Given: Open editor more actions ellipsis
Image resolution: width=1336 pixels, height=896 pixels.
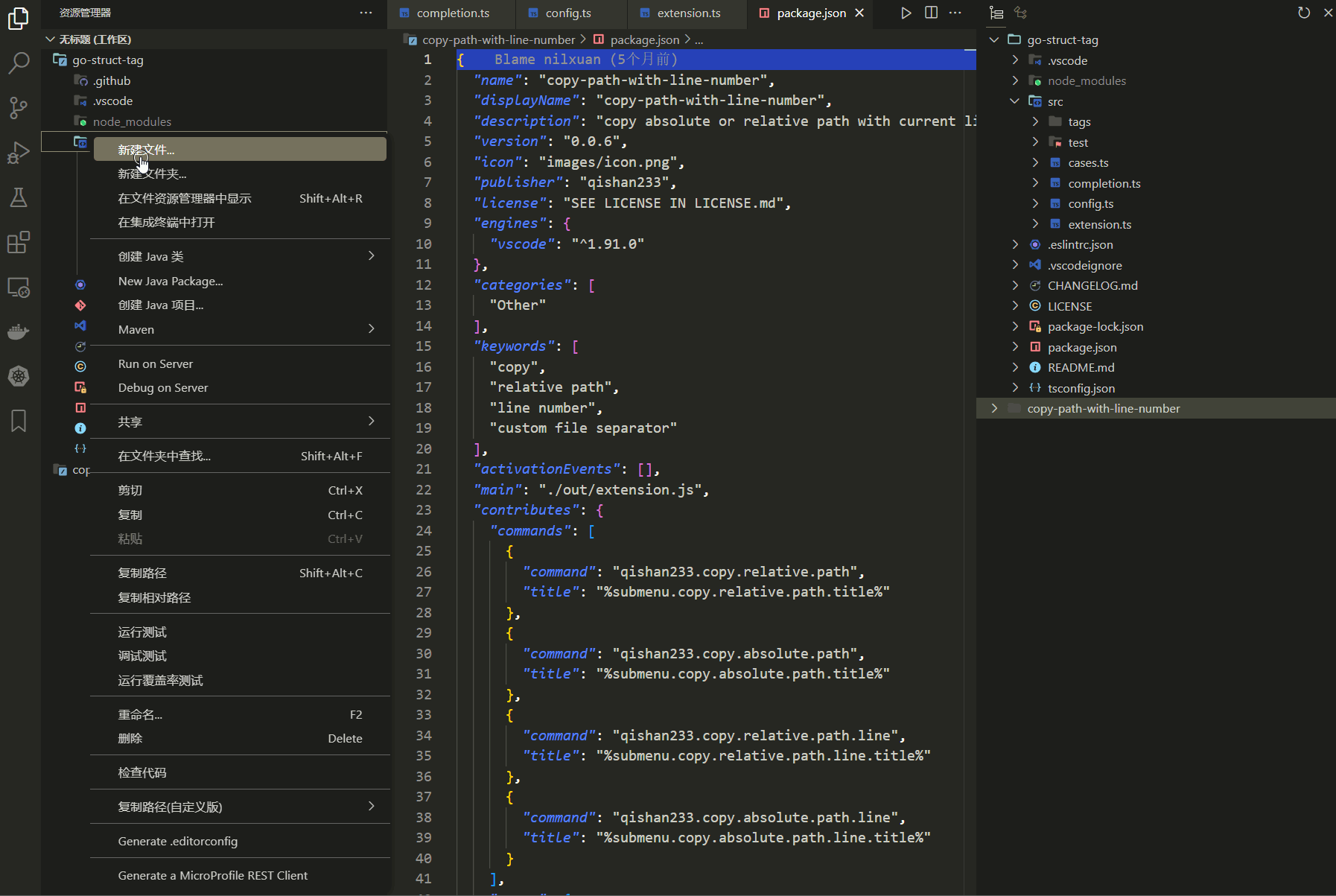Looking at the screenshot, I should point(955,13).
